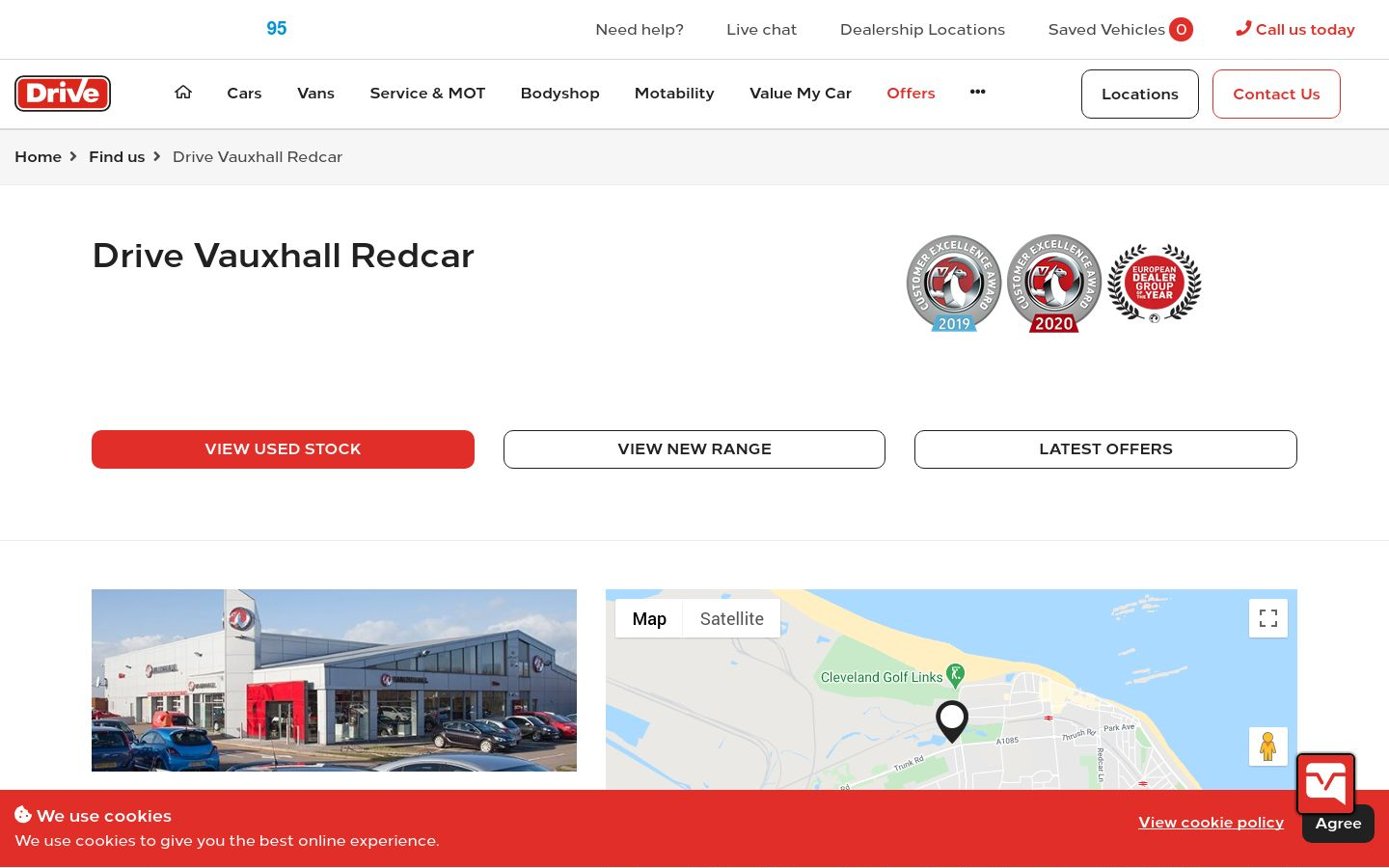The width and height of the screenshot is (1389, 868).
Task: Go to Home breadcrumb
Action: click(x=38, y=157)
